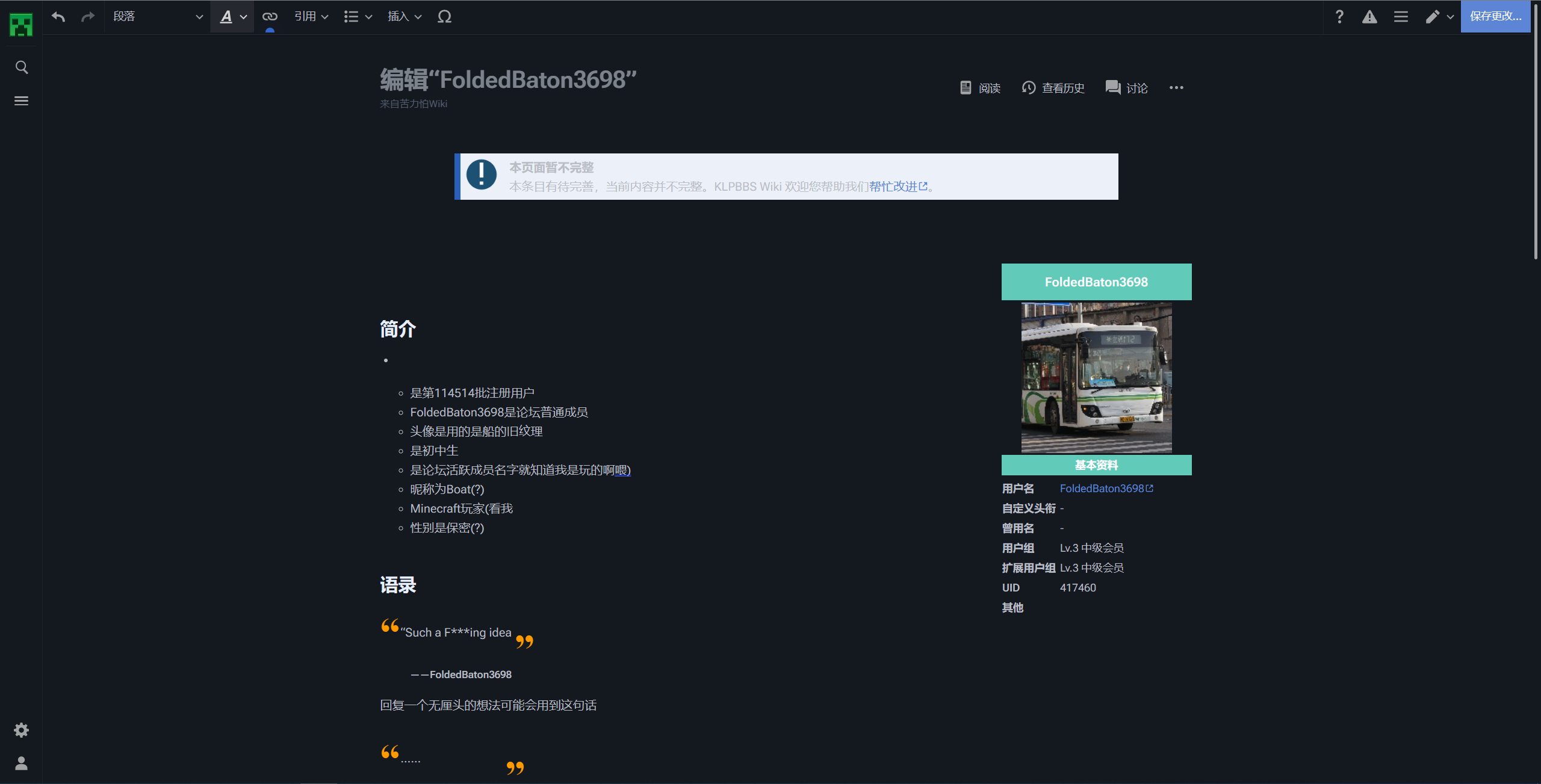Open the 段落 paragraph format dropdown
The image size is (1541, 784).
click(x=157, y=17)
